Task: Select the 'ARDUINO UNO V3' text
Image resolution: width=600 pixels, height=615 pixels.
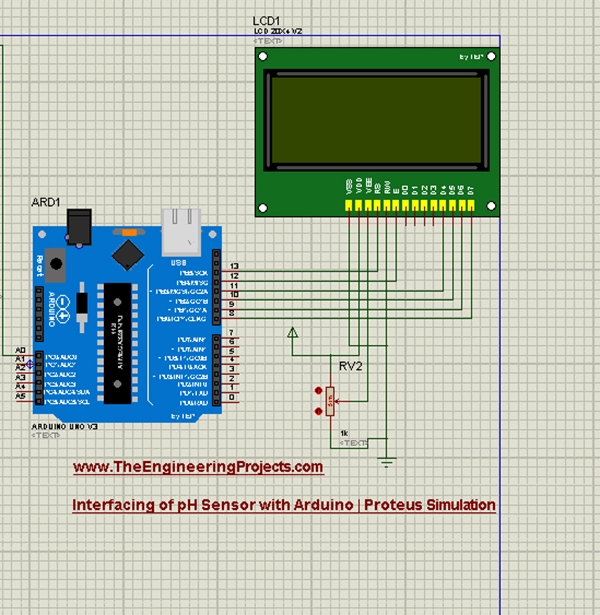Action: point(65,426)
